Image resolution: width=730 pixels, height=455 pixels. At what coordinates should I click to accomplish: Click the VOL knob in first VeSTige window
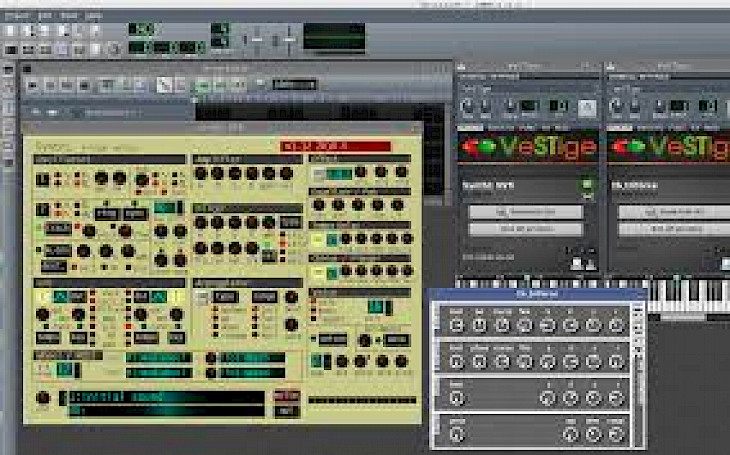pos(467,105)
